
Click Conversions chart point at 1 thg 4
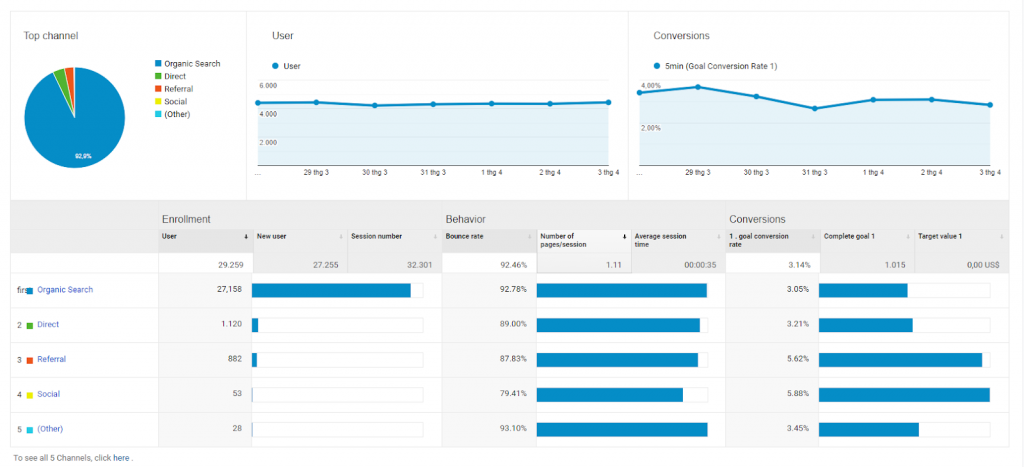point(873,100)
